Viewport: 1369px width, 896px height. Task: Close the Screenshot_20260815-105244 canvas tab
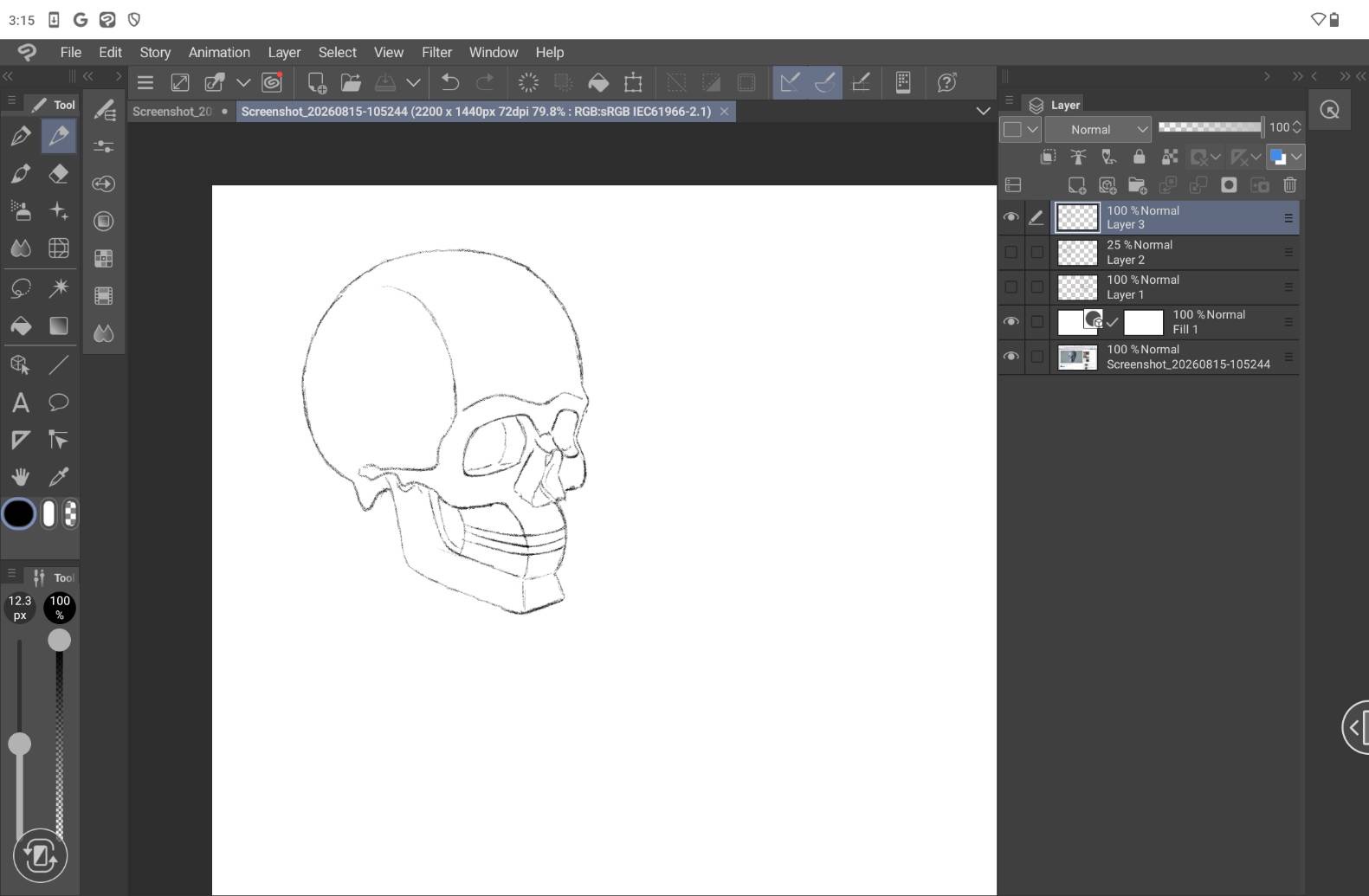pos(725,111)
